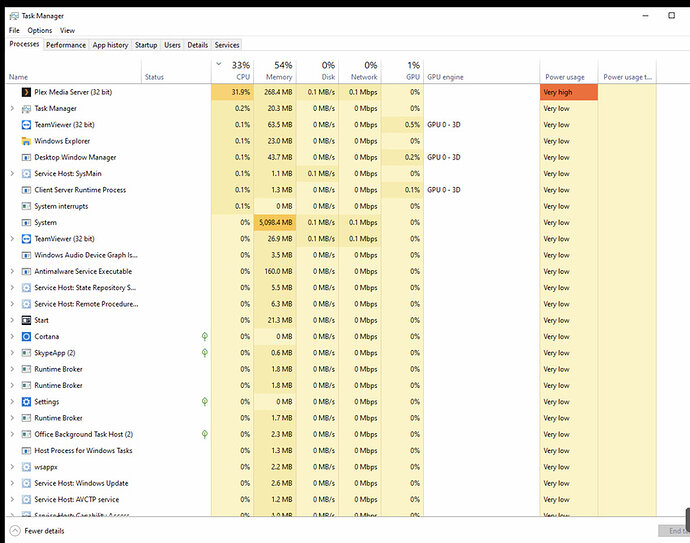
Task: Expand Service Host: Windows Update
Action: tap(12, 483)
